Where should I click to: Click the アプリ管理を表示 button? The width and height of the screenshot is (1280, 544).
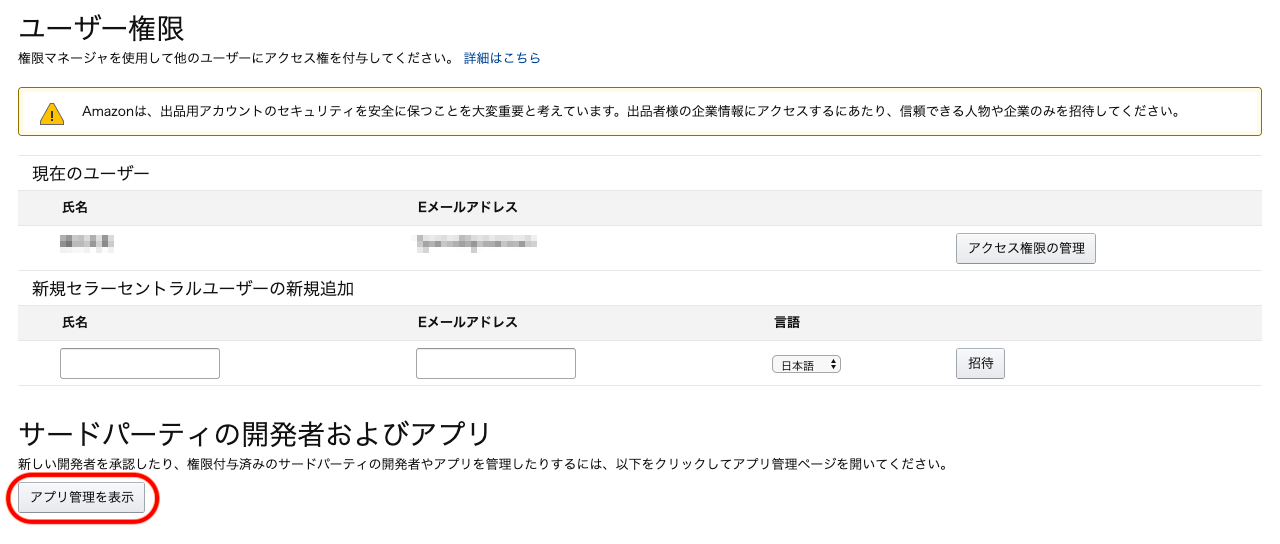coord(82,497)
